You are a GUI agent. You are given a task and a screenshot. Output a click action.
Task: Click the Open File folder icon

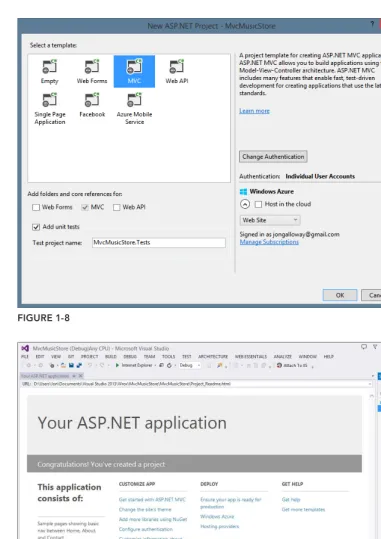tap(63, 365)
